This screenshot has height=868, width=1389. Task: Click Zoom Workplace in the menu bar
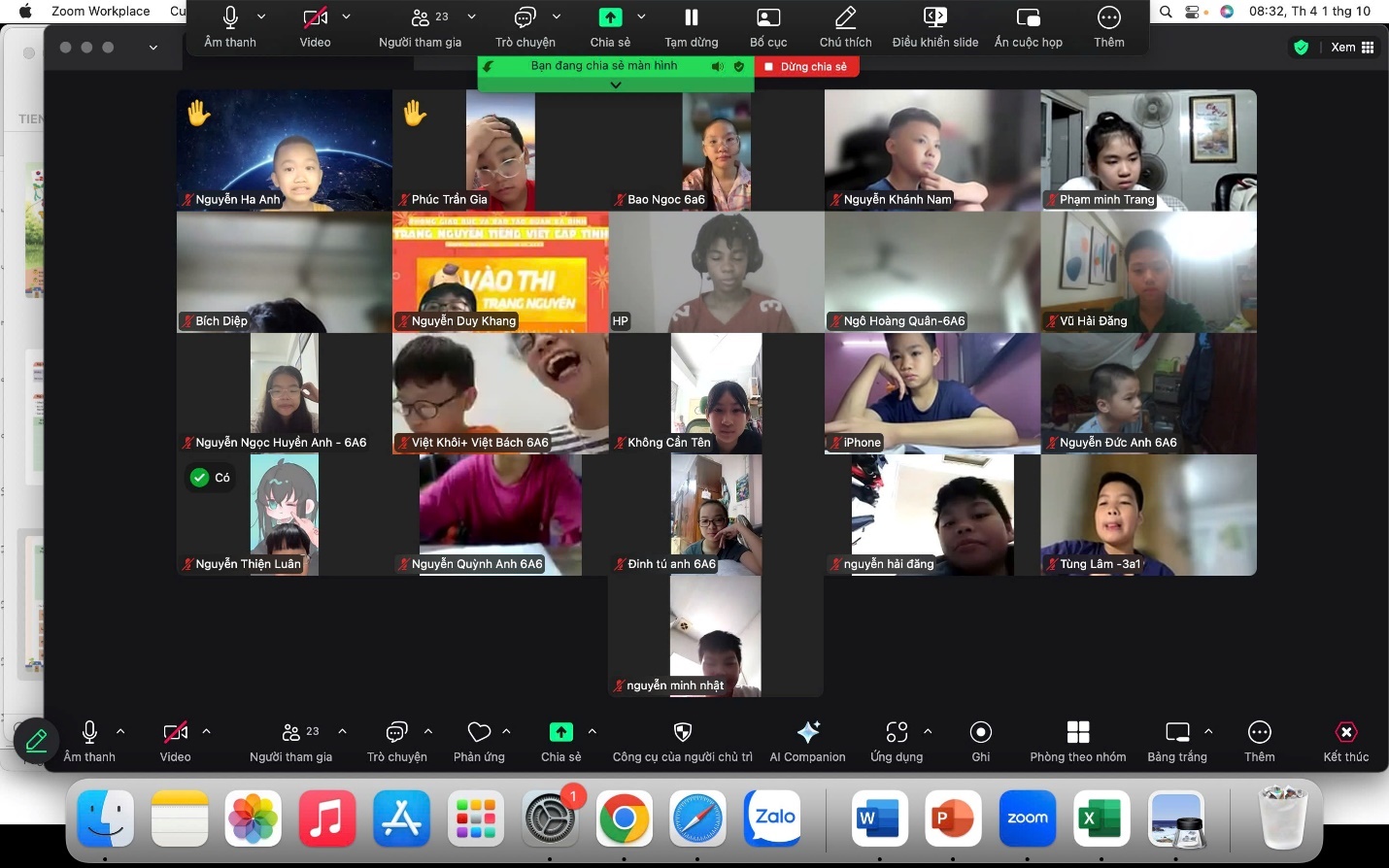click(x=100, y=12)
